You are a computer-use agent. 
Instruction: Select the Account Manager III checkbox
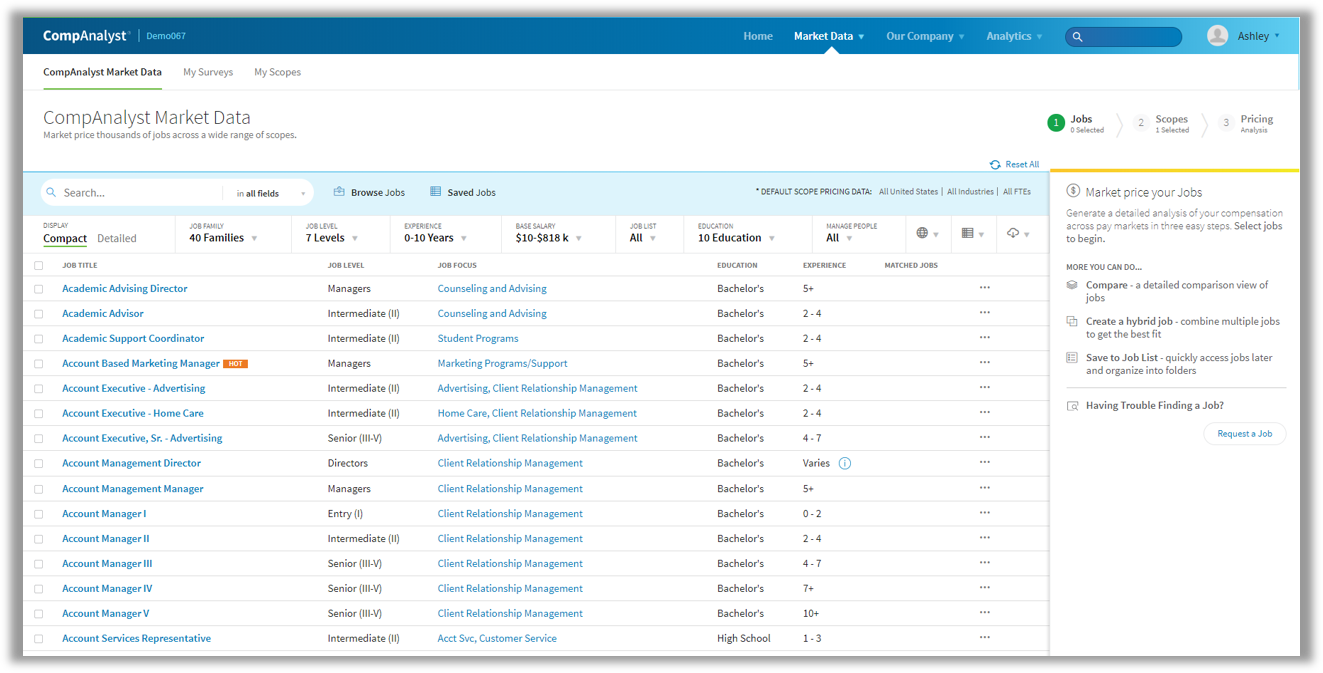[x=39, y=564]
